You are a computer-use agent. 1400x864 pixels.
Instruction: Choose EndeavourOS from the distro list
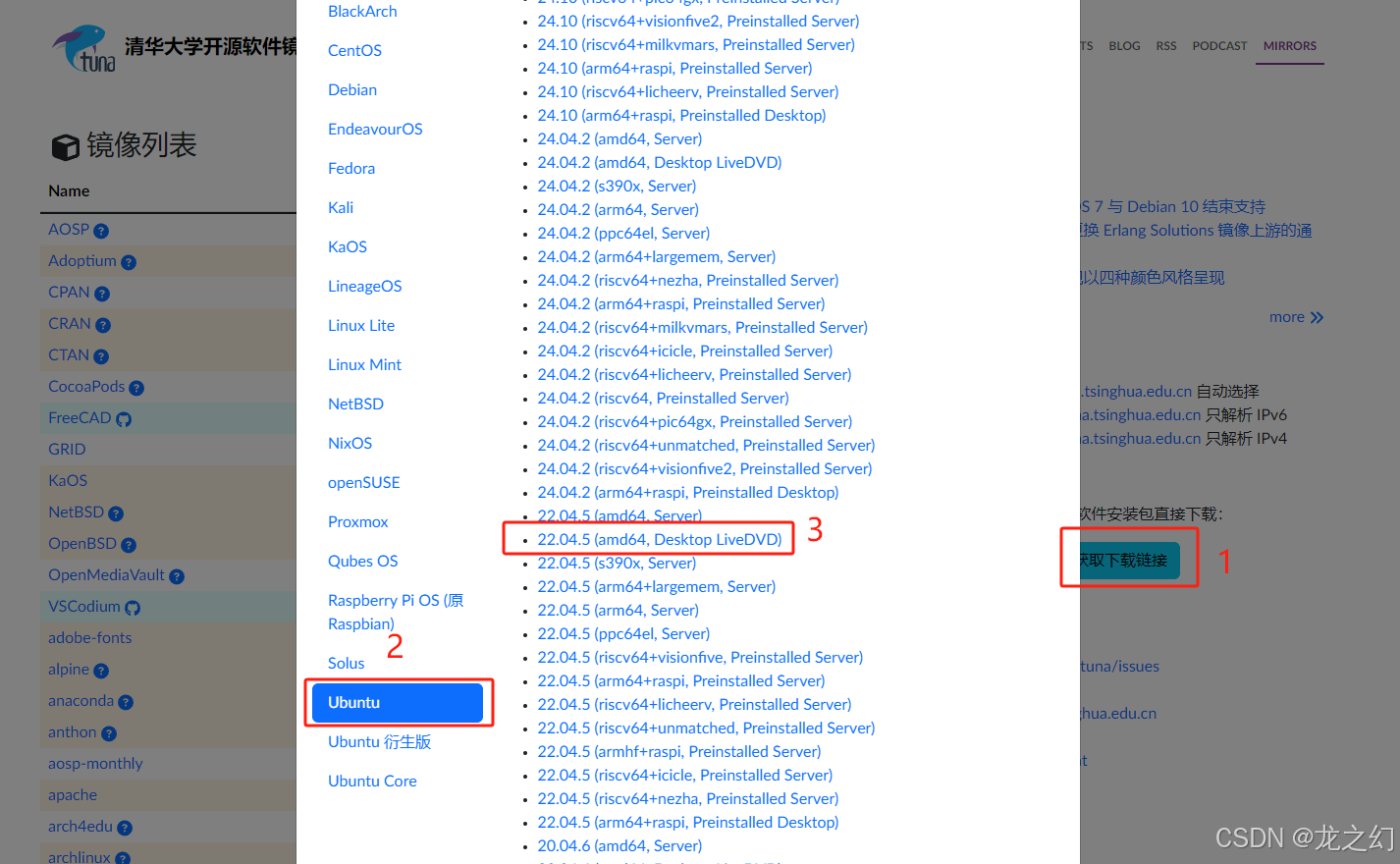pyautogui.click(x=375, y=129)
